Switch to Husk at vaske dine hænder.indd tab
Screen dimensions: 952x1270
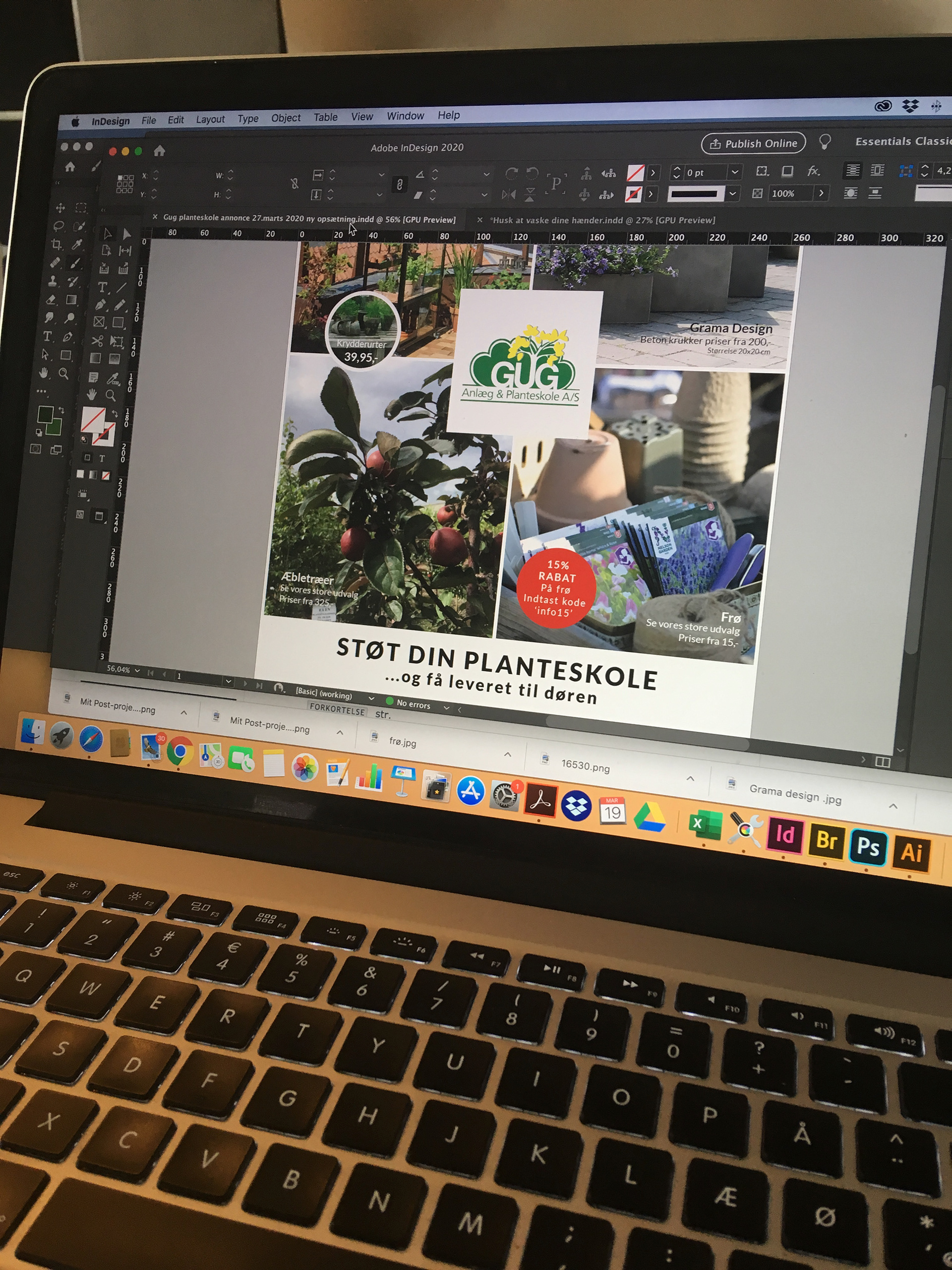(x=603, y=220)
